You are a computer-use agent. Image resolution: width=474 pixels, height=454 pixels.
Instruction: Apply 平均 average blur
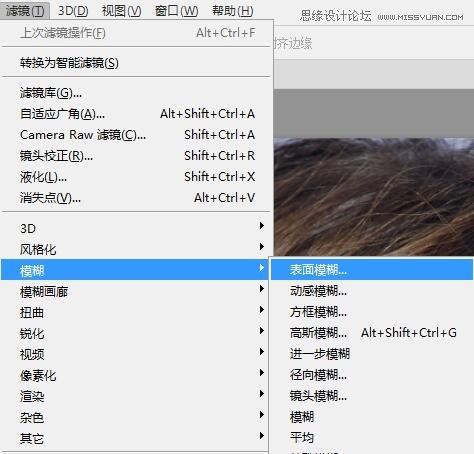(372, 437)
